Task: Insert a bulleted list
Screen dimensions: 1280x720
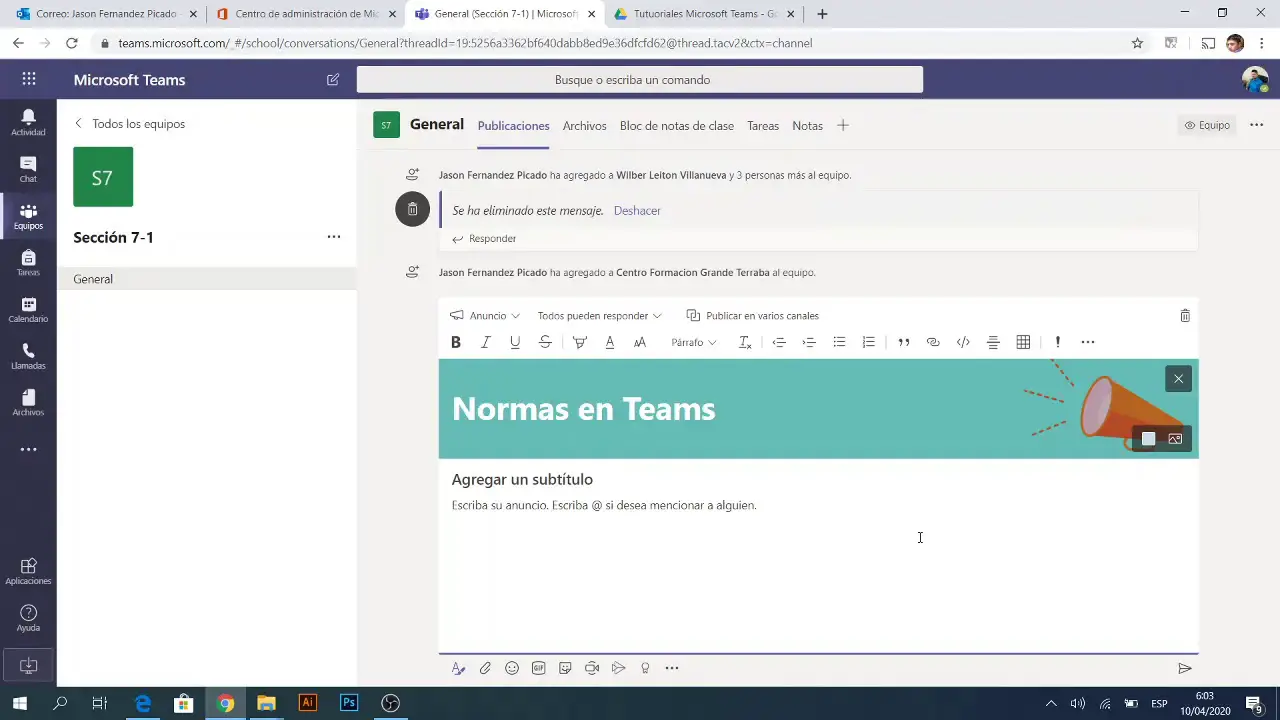Action: 839,342
